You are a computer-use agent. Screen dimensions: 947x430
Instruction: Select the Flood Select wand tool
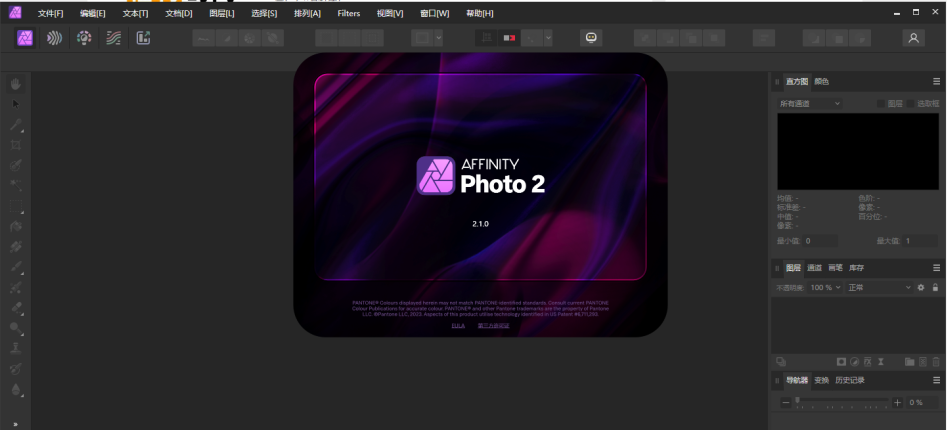16,185
